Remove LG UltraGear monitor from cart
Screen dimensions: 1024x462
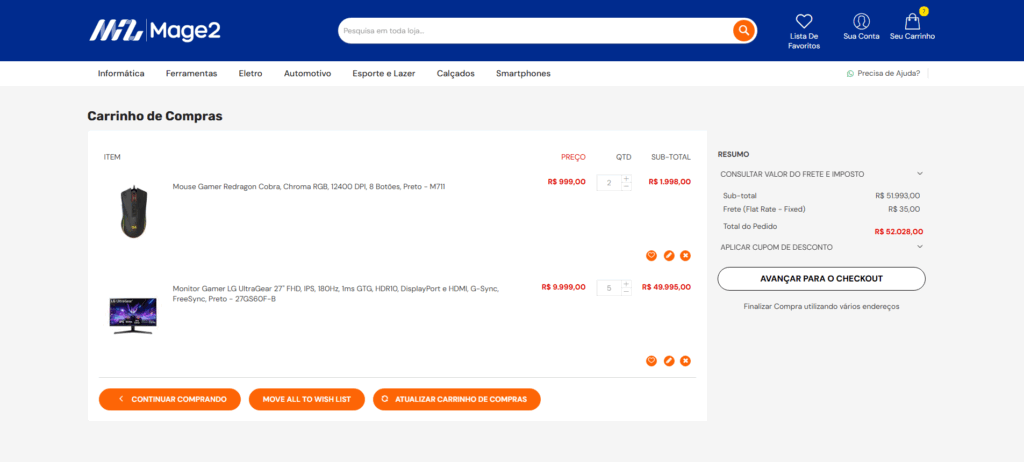pyautogui.click(x=685, y=361)
